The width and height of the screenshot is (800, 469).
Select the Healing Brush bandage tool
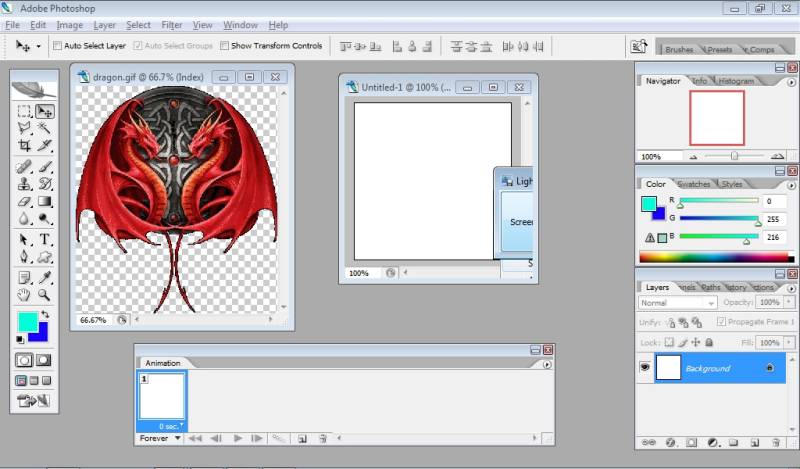pos(24,166)
